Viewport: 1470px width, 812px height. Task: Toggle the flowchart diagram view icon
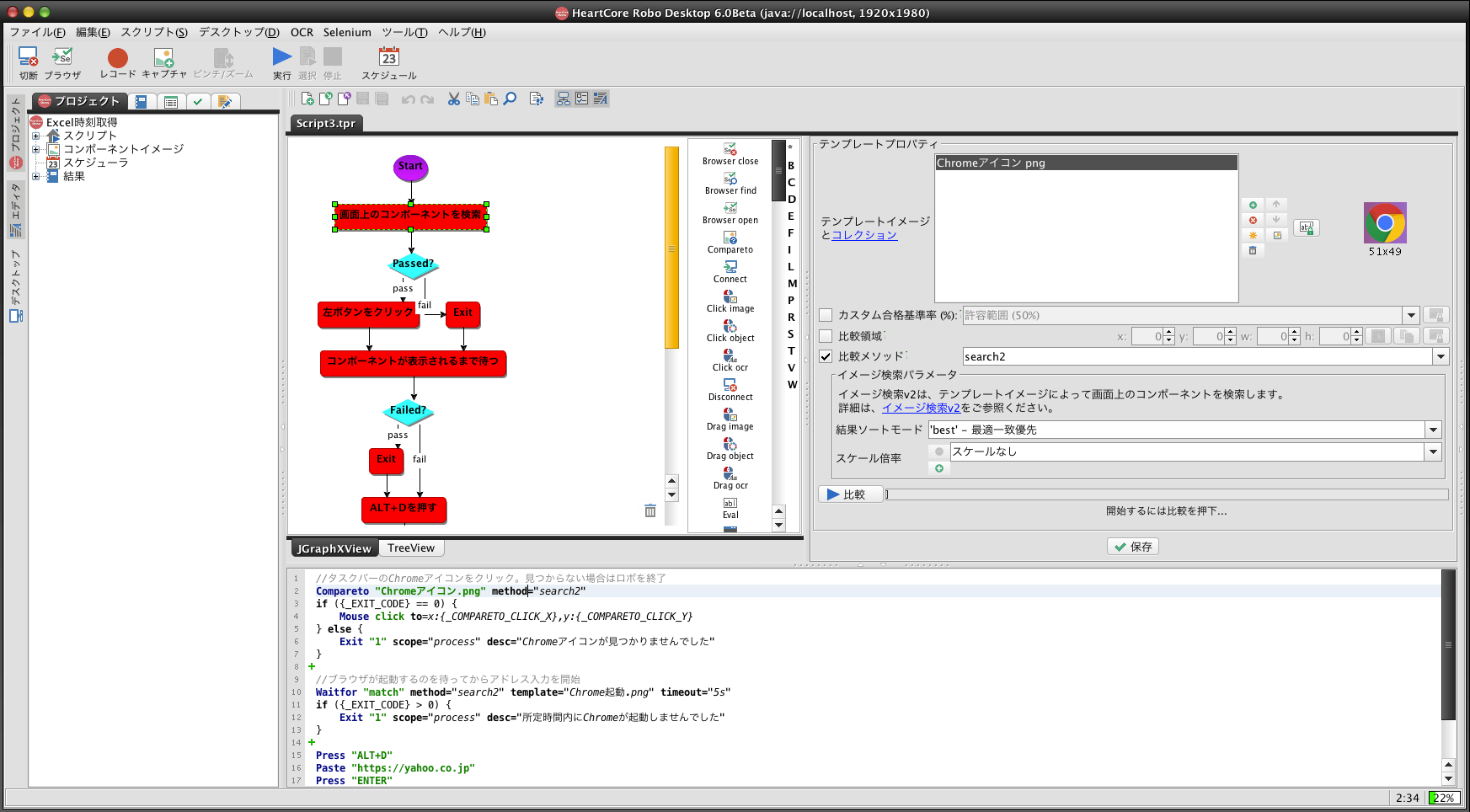pos(564,99)
